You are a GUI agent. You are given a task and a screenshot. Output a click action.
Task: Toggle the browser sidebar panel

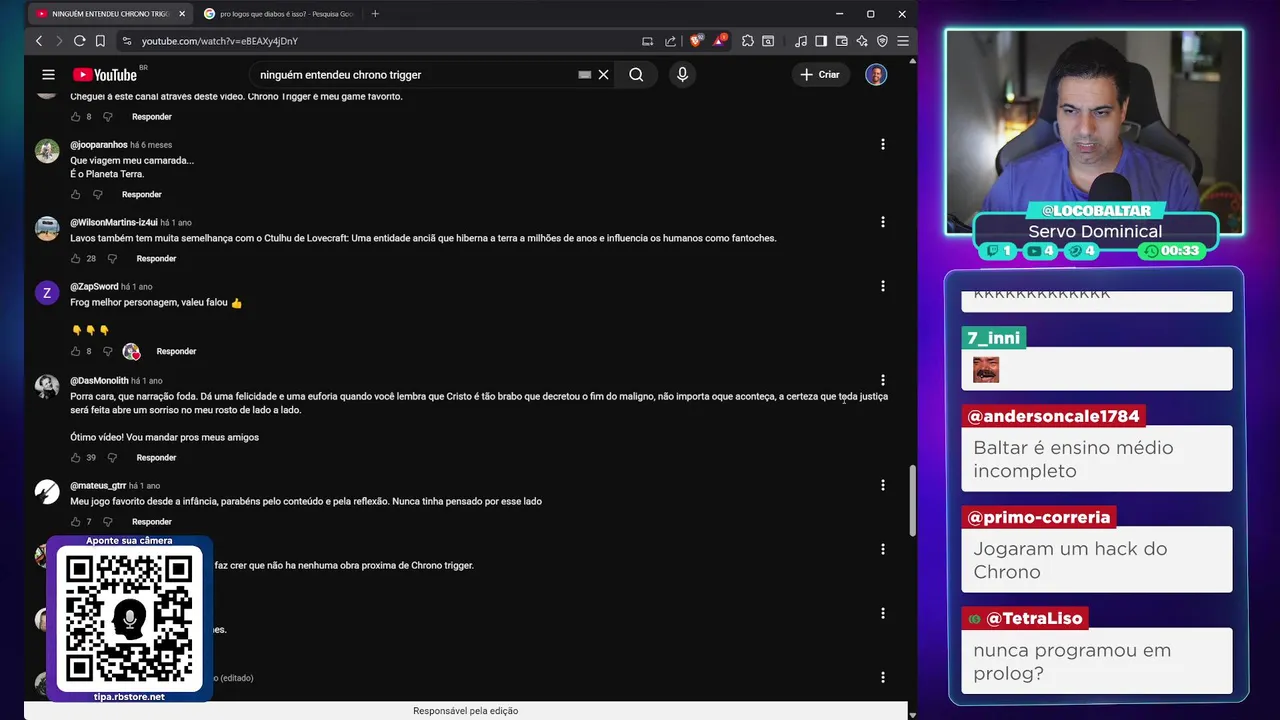point(821,41)
